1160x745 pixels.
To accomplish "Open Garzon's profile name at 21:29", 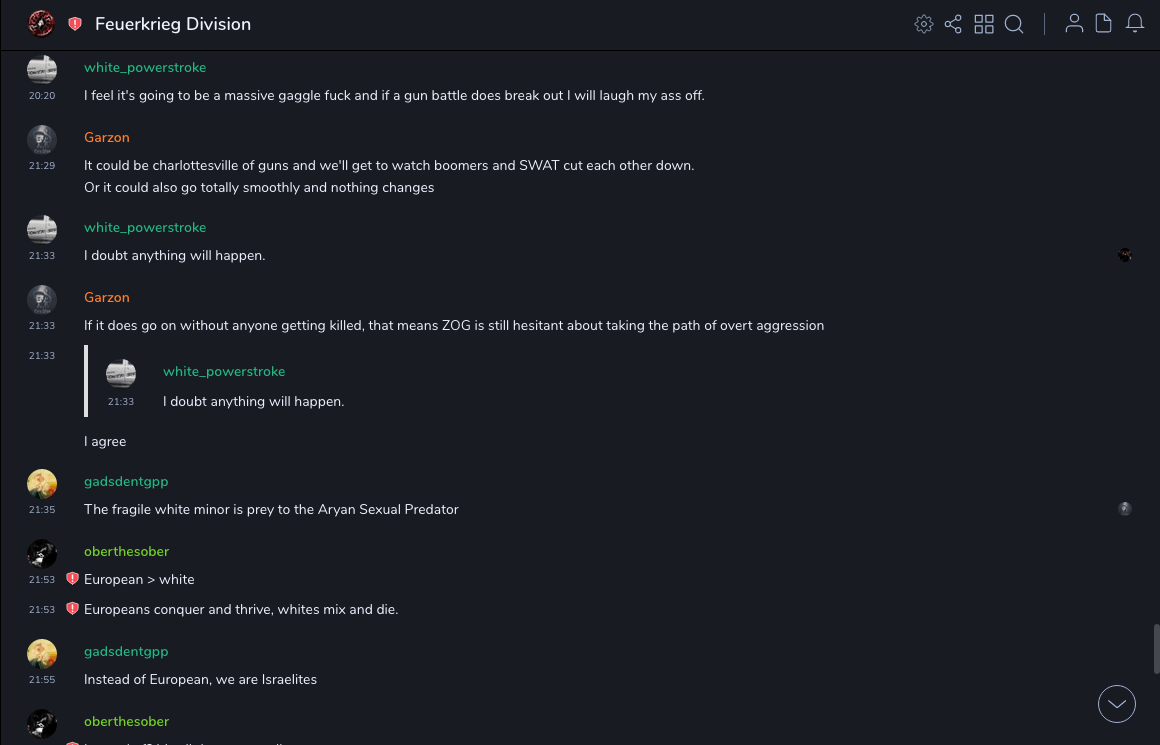I will (107, 137).
